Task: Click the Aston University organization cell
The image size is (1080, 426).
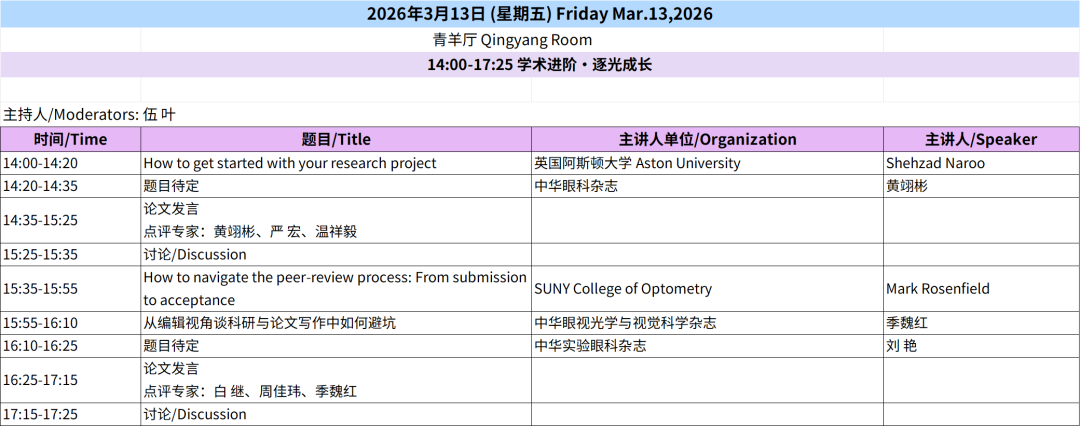Action: click(638, 162)
